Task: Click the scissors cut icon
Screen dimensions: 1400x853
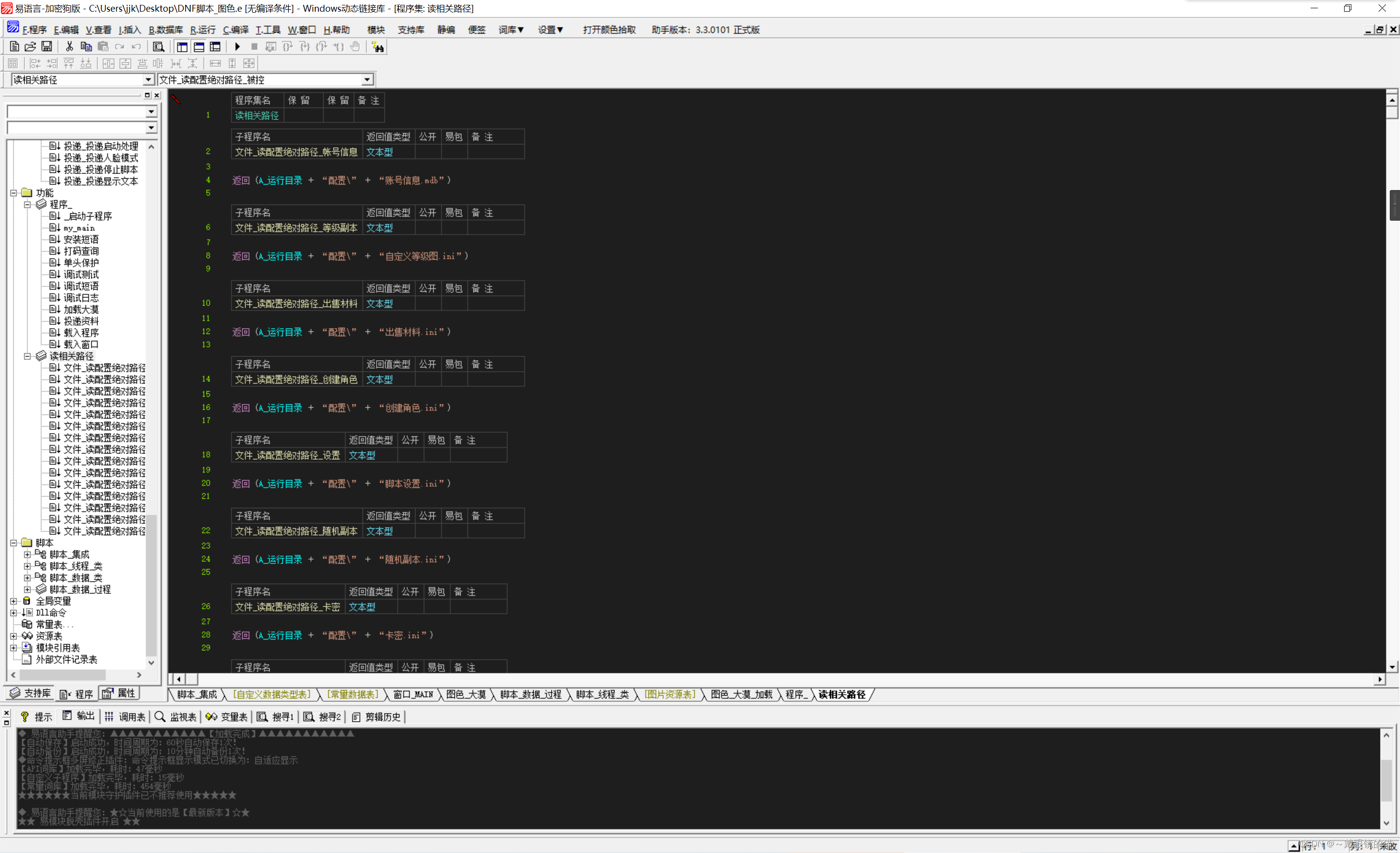Action: 70,47
